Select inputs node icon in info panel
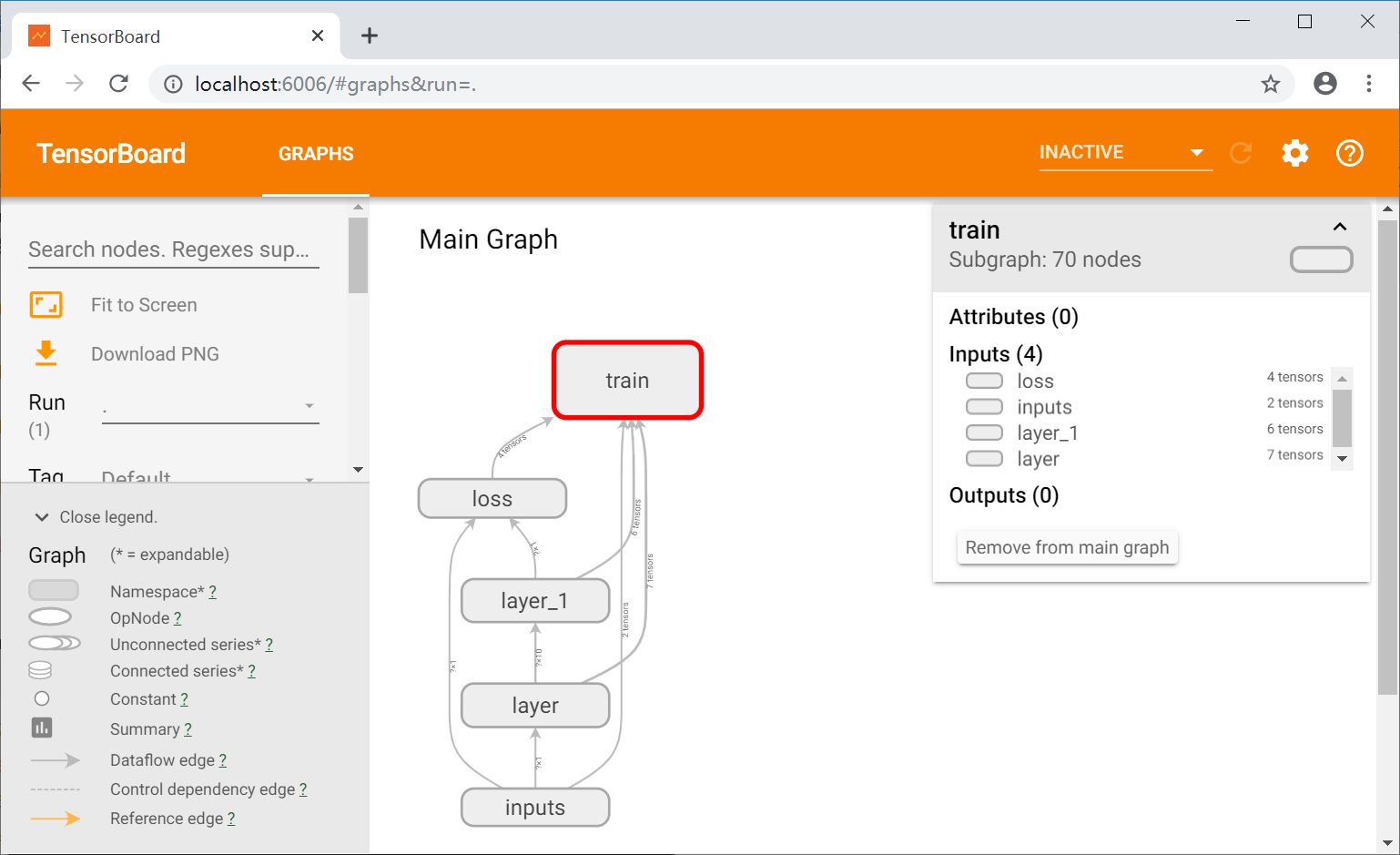Image resolution: width=1400 pixels, height=855 pixels. click(x=984, y=406)
